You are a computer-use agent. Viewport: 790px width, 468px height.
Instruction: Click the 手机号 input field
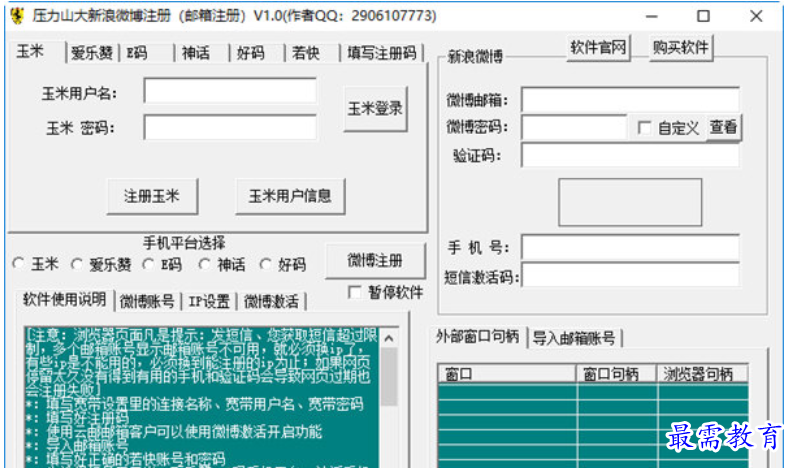630,247
